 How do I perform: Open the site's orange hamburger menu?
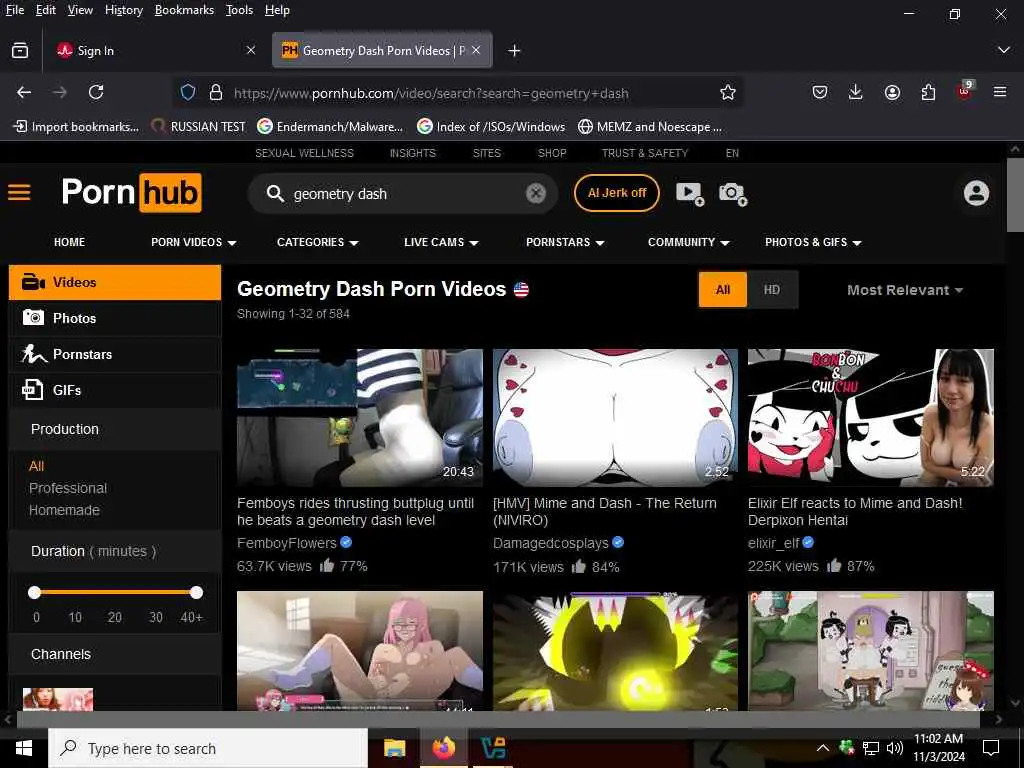pos(19,193)
